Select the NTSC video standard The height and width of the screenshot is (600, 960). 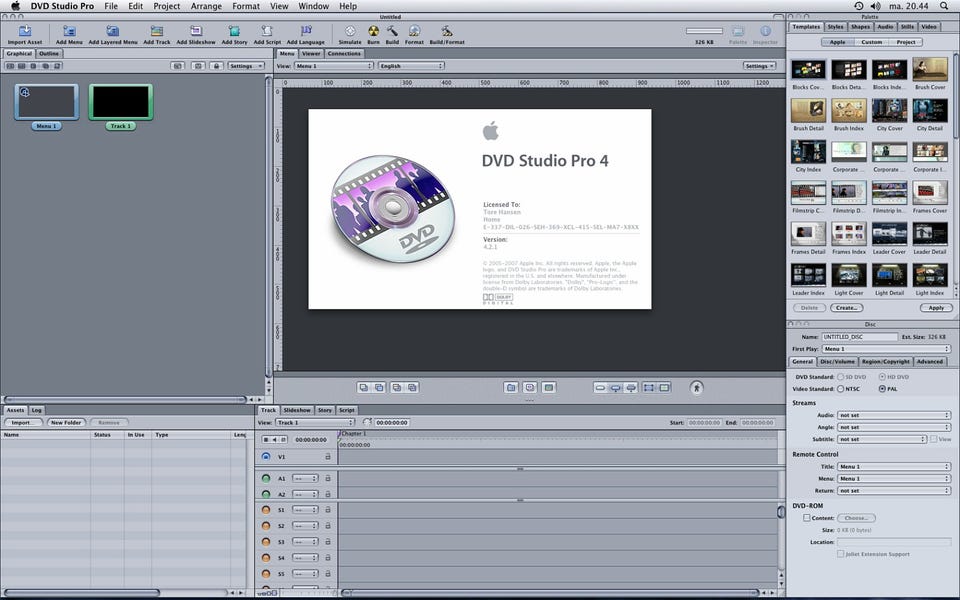point(840,388)
